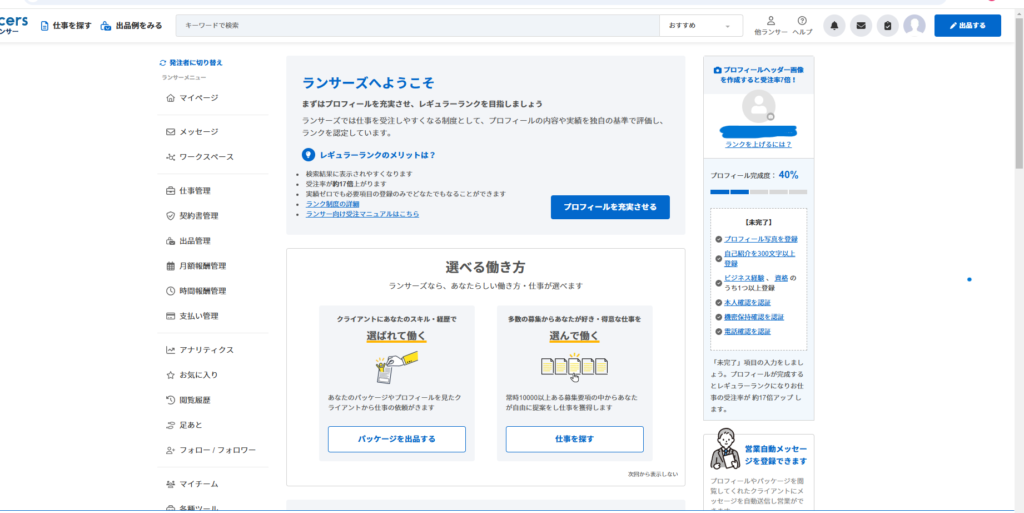Click 次回から表示しない text
This screenshot has width=1024, height=513.
click(x=653, y=474)
